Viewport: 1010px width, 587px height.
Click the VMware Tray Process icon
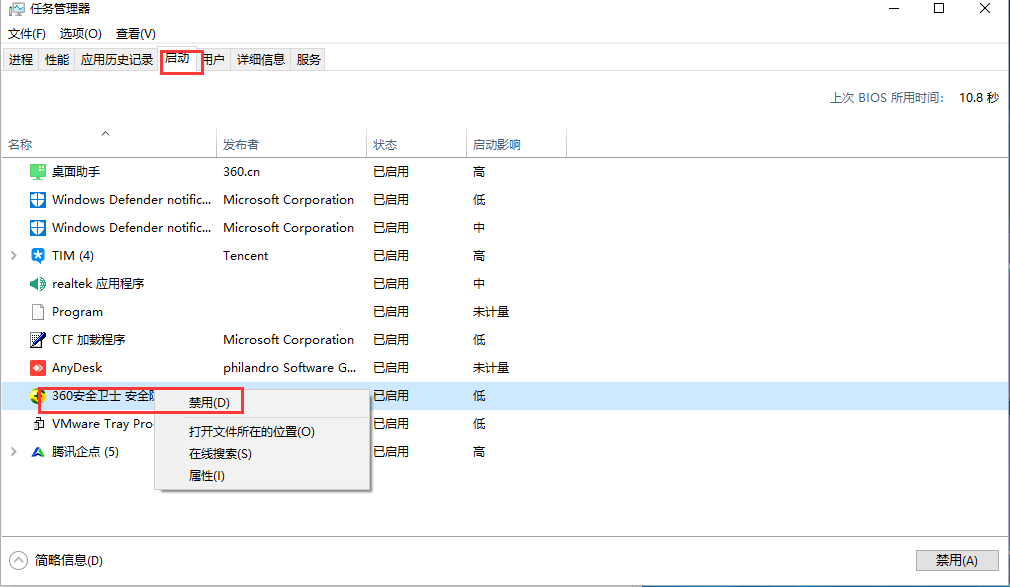pyautogui.click(x=38, y=423)
